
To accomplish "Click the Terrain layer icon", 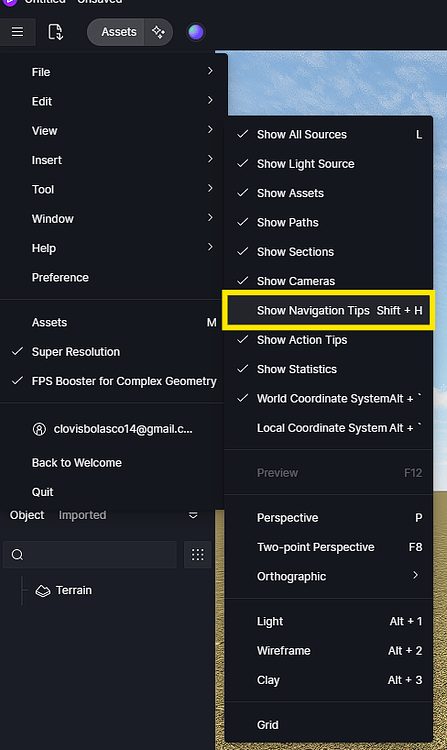I will pyautogui.click(x=43, y=591).
